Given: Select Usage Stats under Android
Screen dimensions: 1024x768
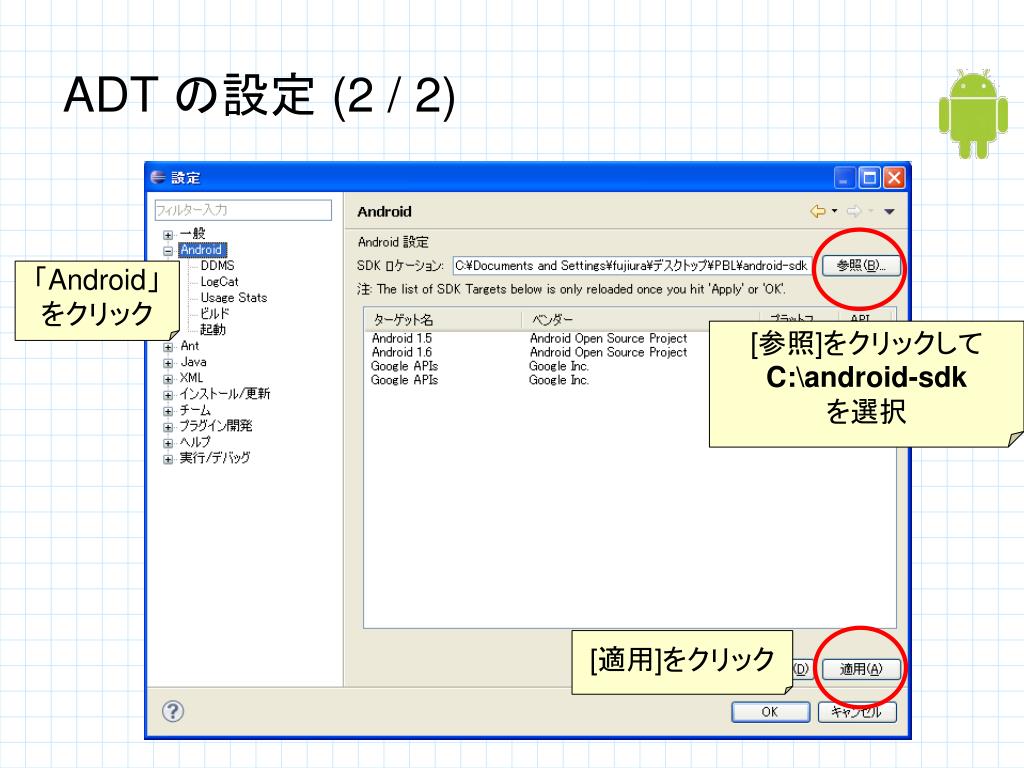Looking at the screenshot, I should coord(234,297).
